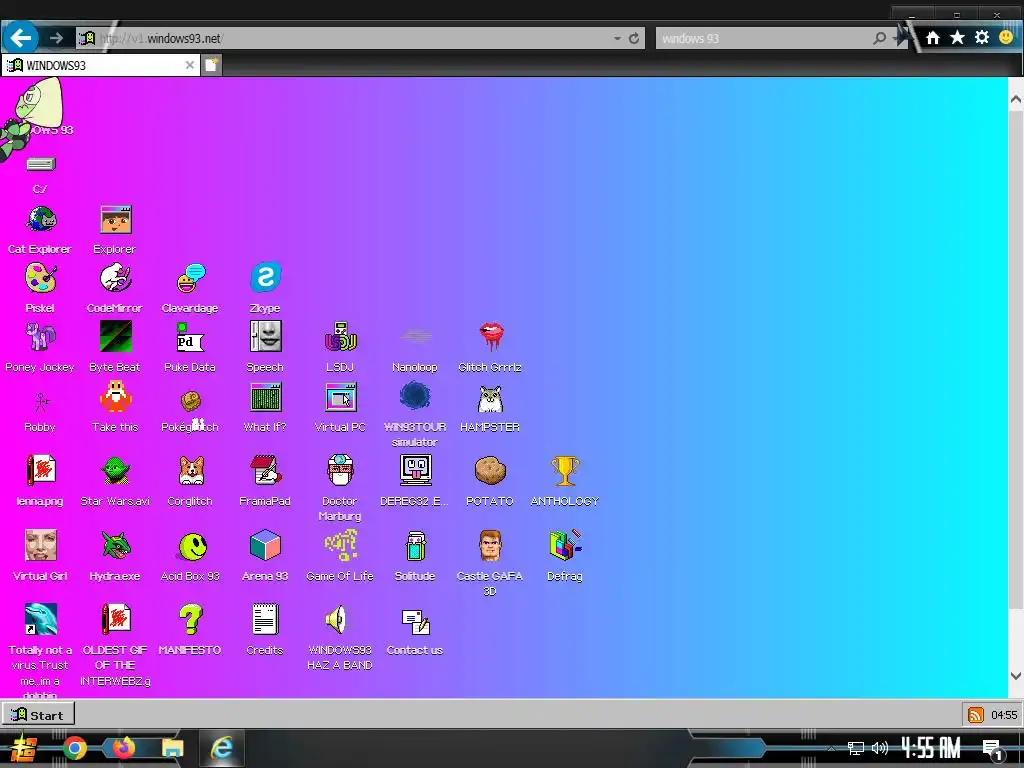Open the favorites star icon
This screenshot has height=768, width=1024.
957,37
